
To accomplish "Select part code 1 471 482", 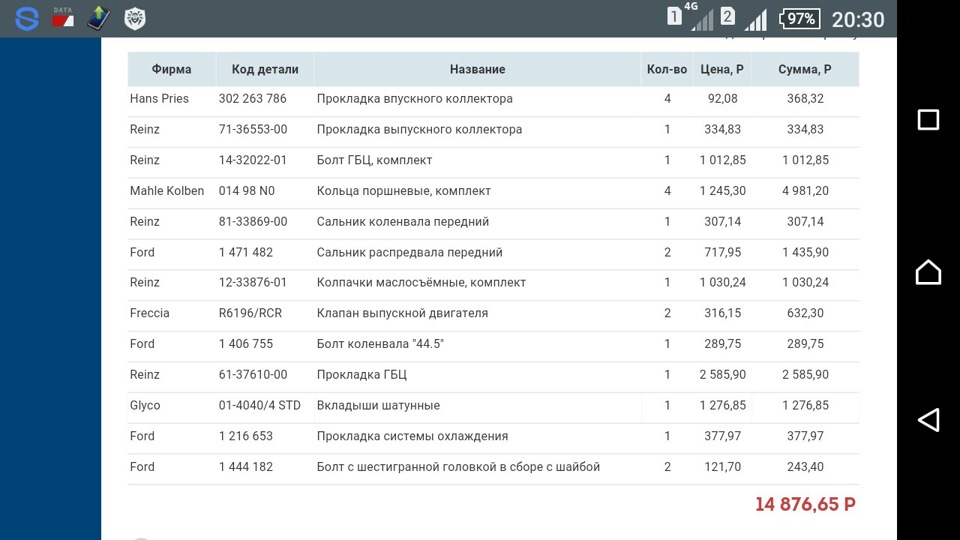I will 246,252.
